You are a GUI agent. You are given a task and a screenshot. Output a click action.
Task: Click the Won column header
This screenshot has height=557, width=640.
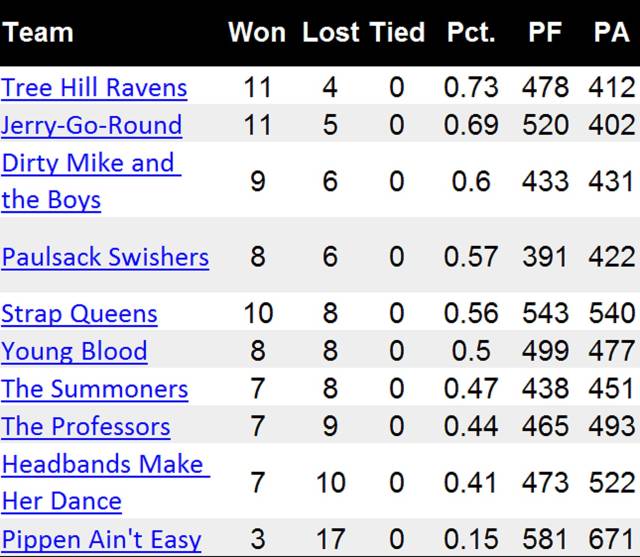257,32
